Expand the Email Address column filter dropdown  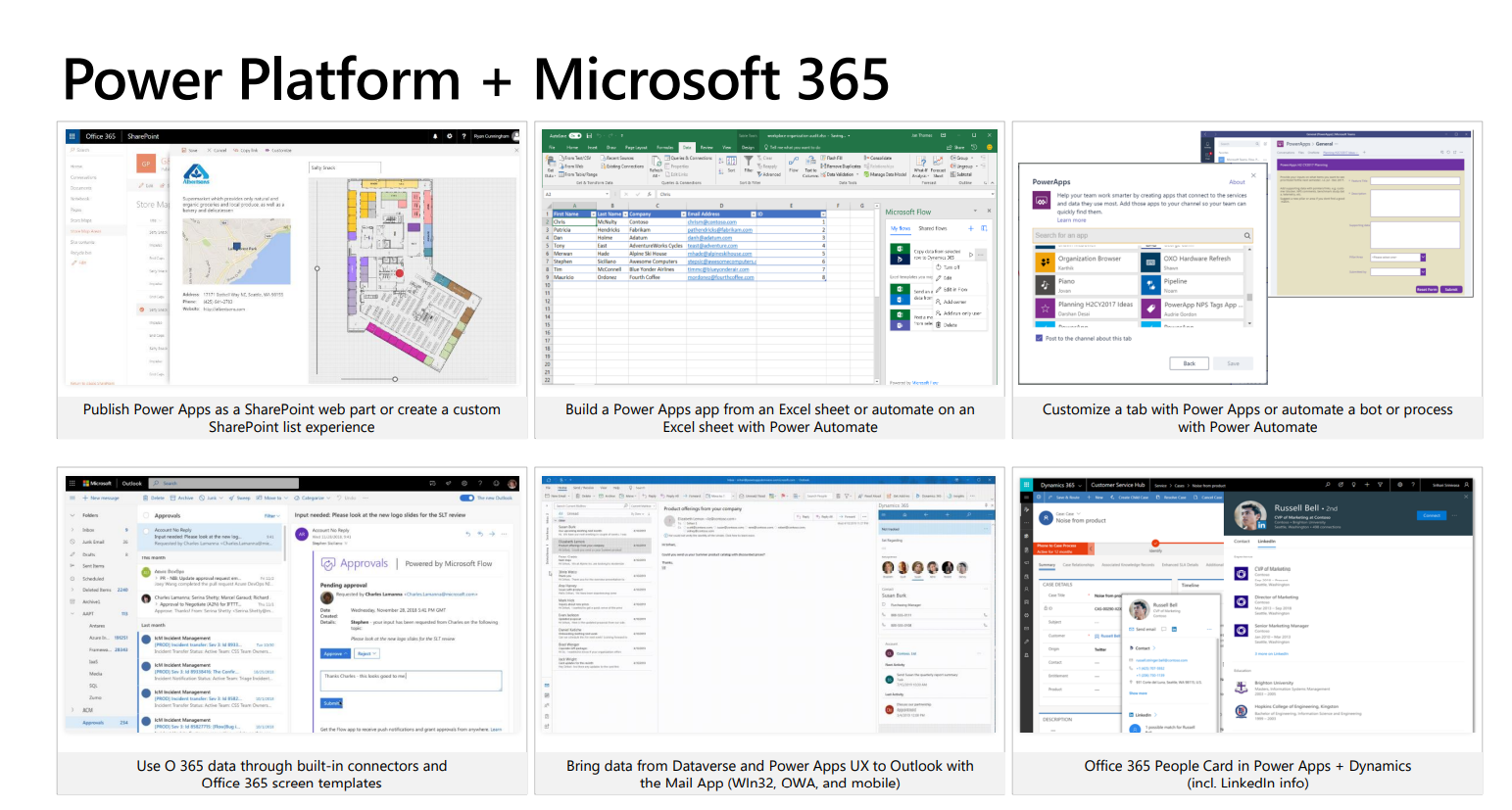click(753, 214)
